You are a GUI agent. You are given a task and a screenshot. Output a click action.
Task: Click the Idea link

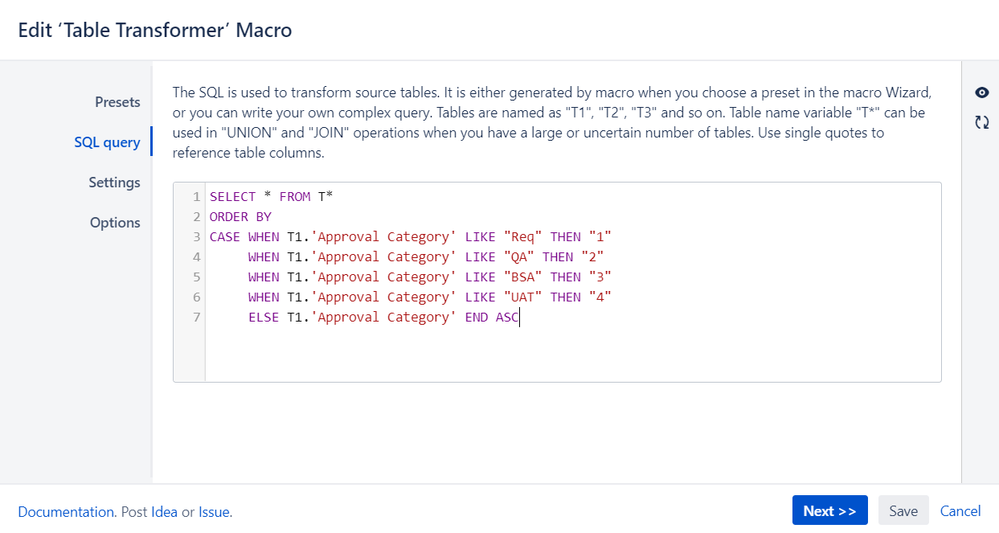[164, 511]
